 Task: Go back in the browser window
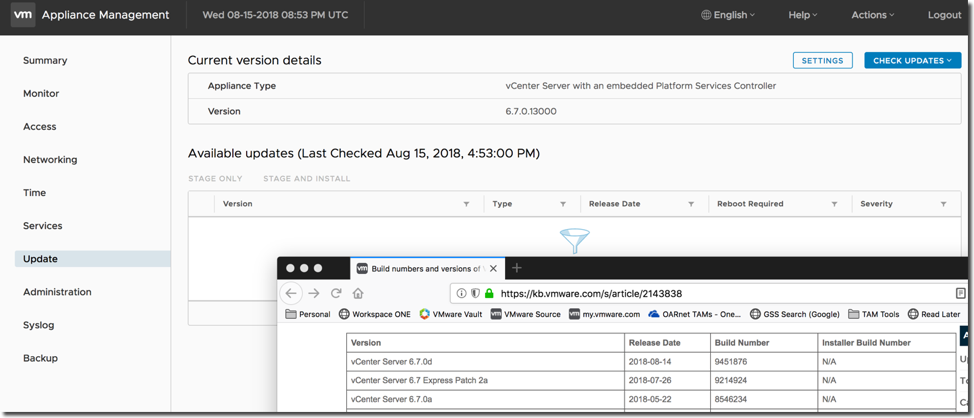click(291, 293)
